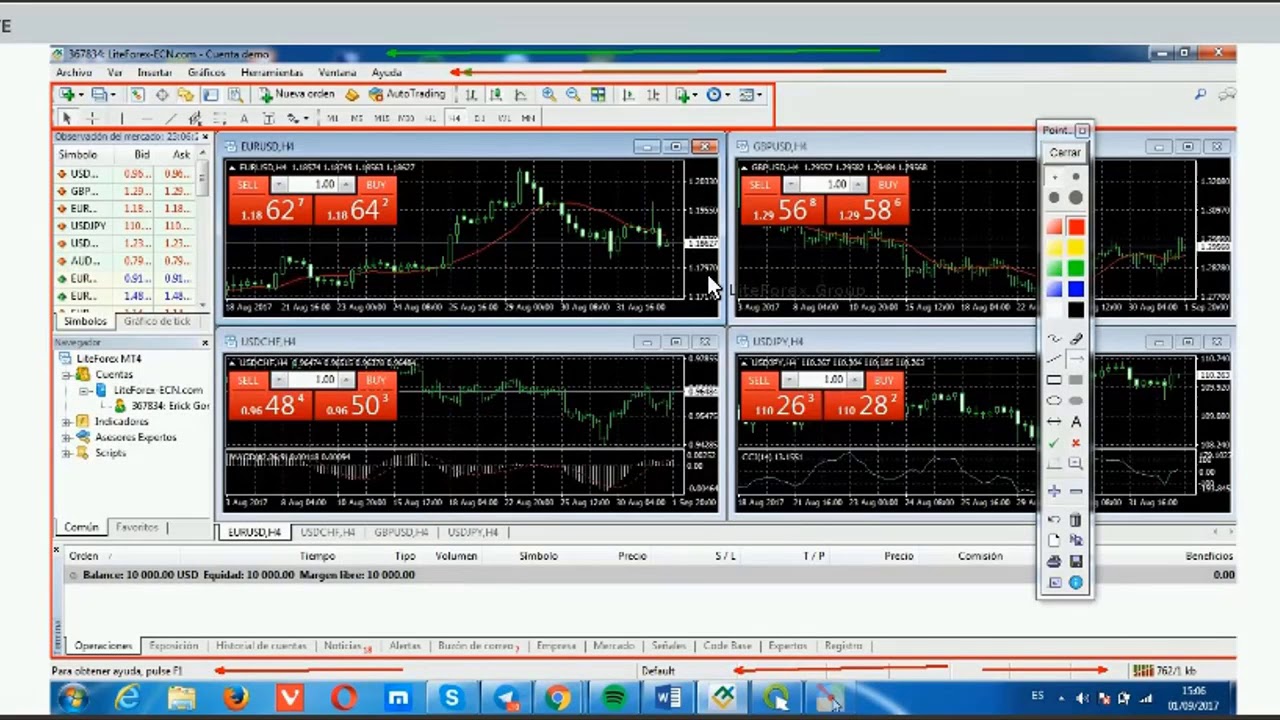
Task: Open the Herramientas menu
Action: coord(271,73)
